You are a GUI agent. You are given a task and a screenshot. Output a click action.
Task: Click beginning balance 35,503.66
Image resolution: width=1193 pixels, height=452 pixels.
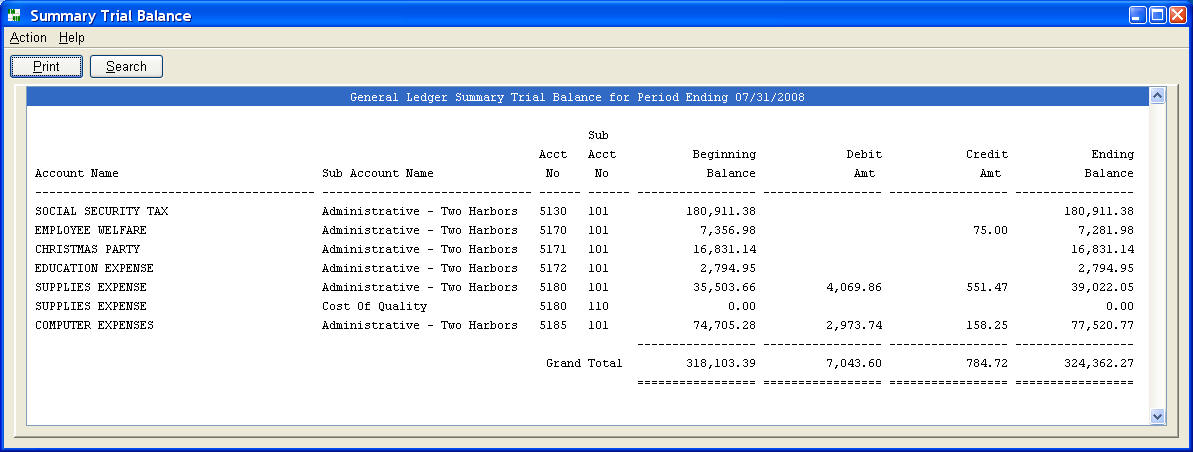tap(724, 288)
